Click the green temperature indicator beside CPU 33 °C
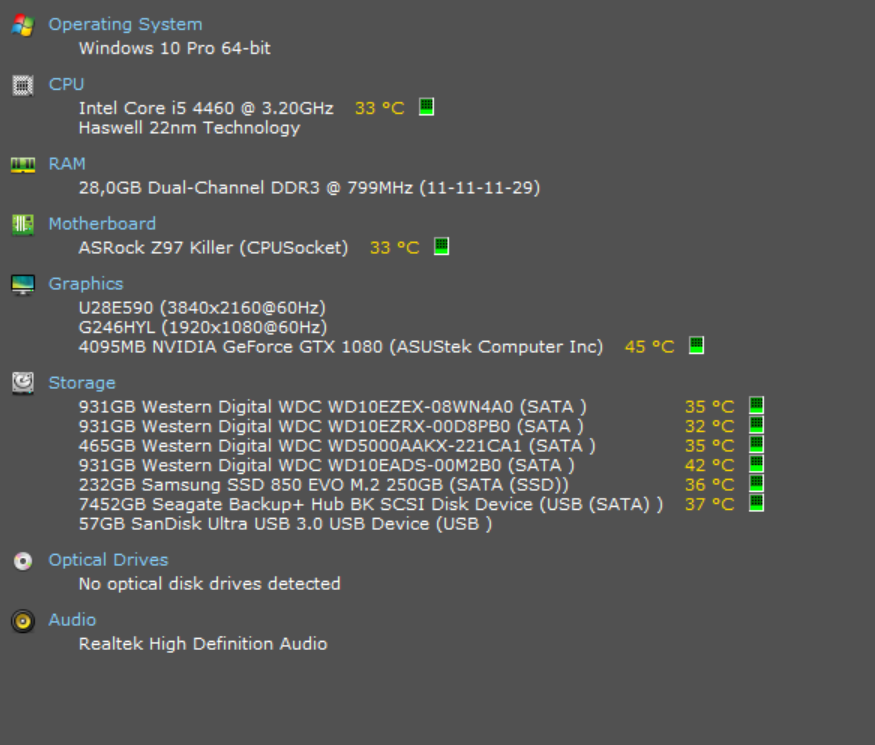This screenshot has width=875, height=745. click(426, 107)
